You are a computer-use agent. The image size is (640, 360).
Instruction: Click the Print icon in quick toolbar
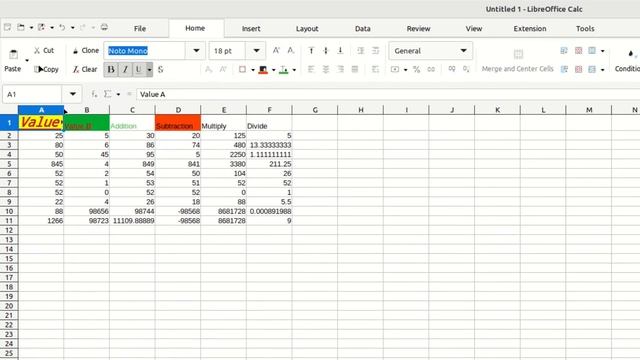click(104, 27)
